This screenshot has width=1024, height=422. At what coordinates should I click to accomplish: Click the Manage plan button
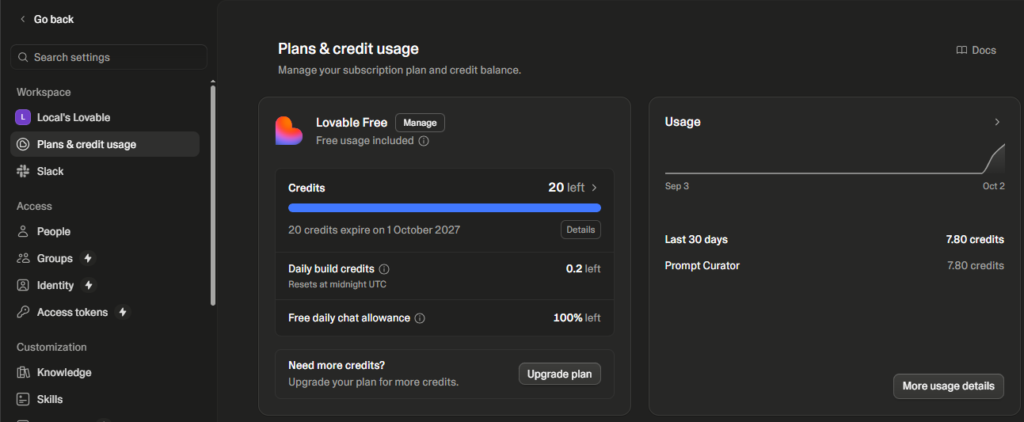(x=420, y=123)
